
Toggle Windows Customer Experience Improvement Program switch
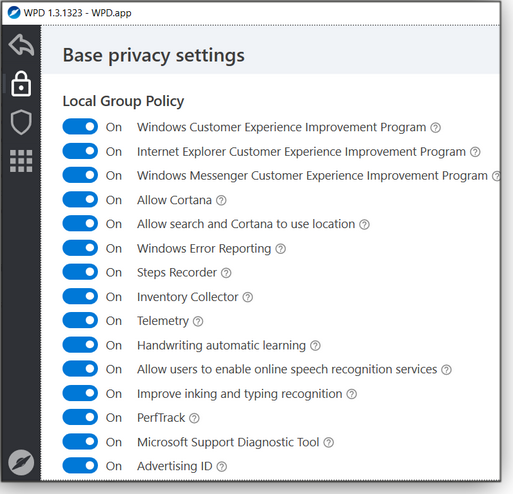(80, 127)
